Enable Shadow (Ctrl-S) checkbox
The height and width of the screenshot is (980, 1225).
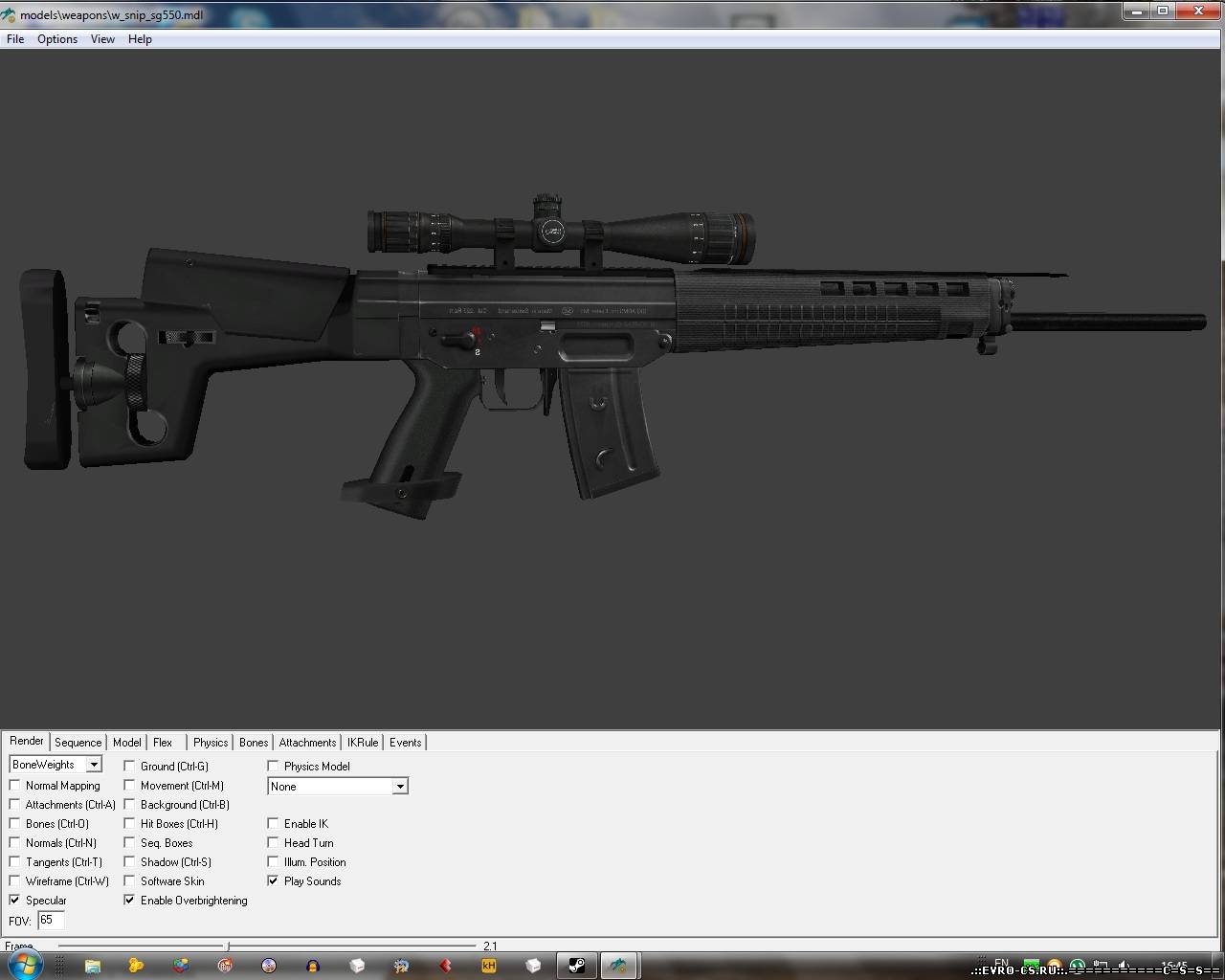tap(129, 862)
